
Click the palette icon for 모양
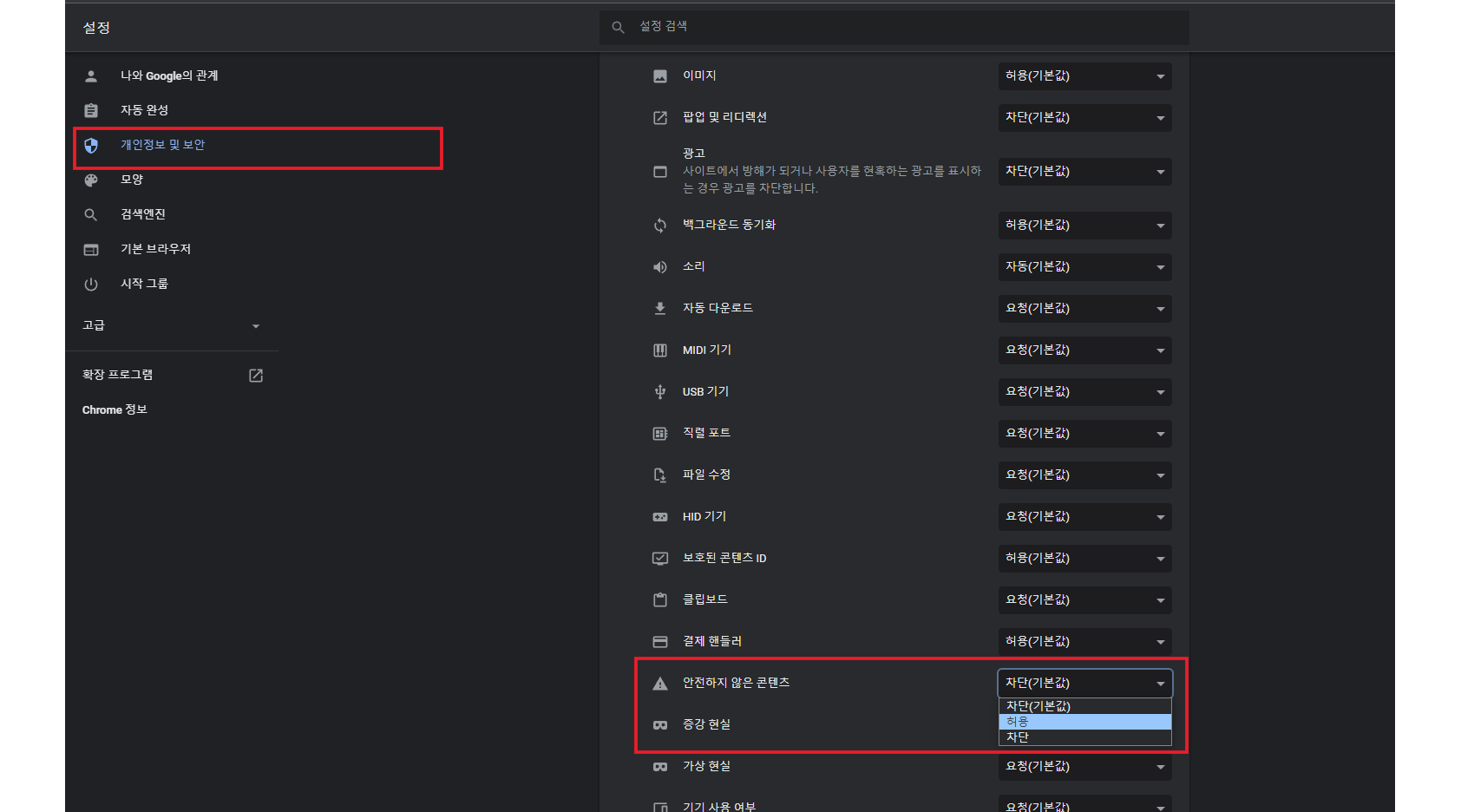click(x=91, y=180)
